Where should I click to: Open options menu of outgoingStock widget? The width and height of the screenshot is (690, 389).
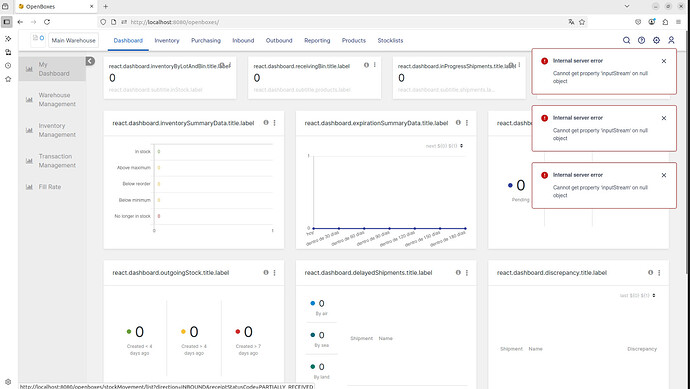[275, 272]
